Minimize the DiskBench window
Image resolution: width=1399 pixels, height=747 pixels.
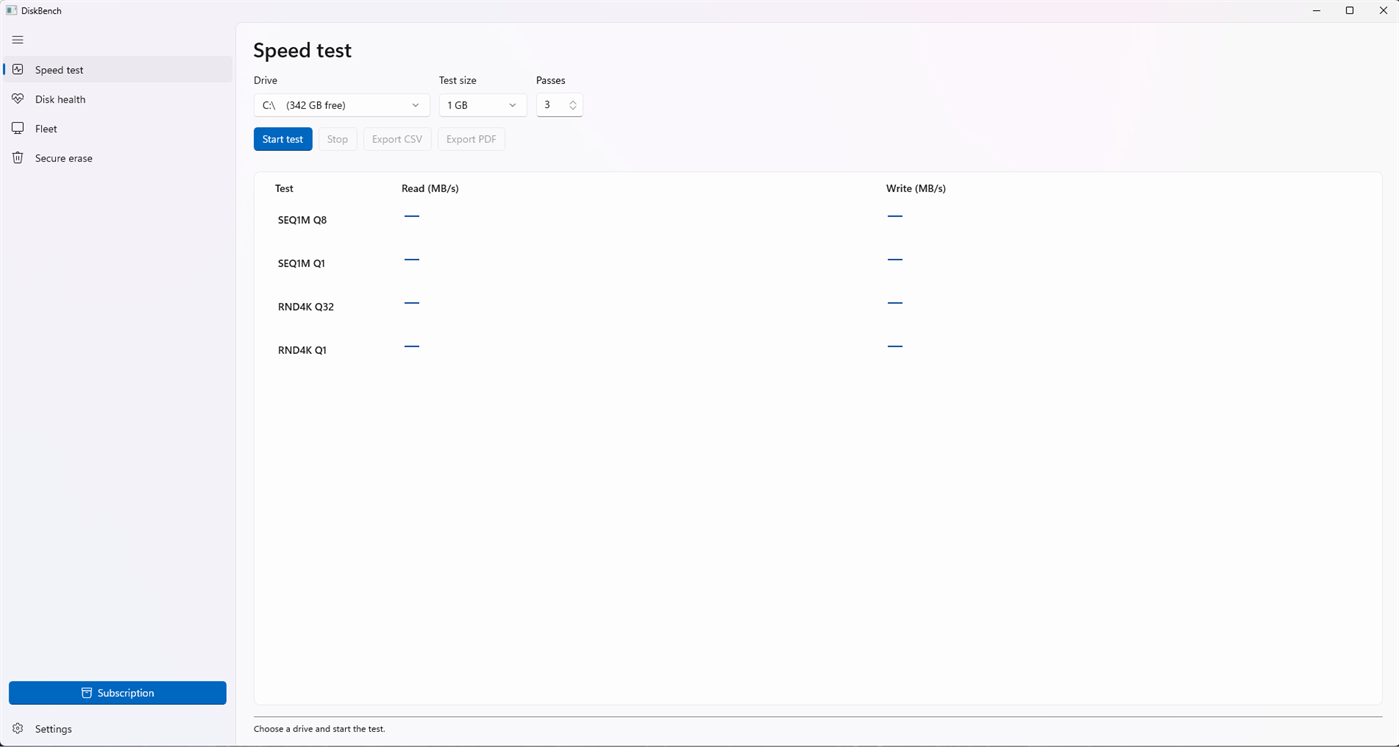coord(1317,10)
